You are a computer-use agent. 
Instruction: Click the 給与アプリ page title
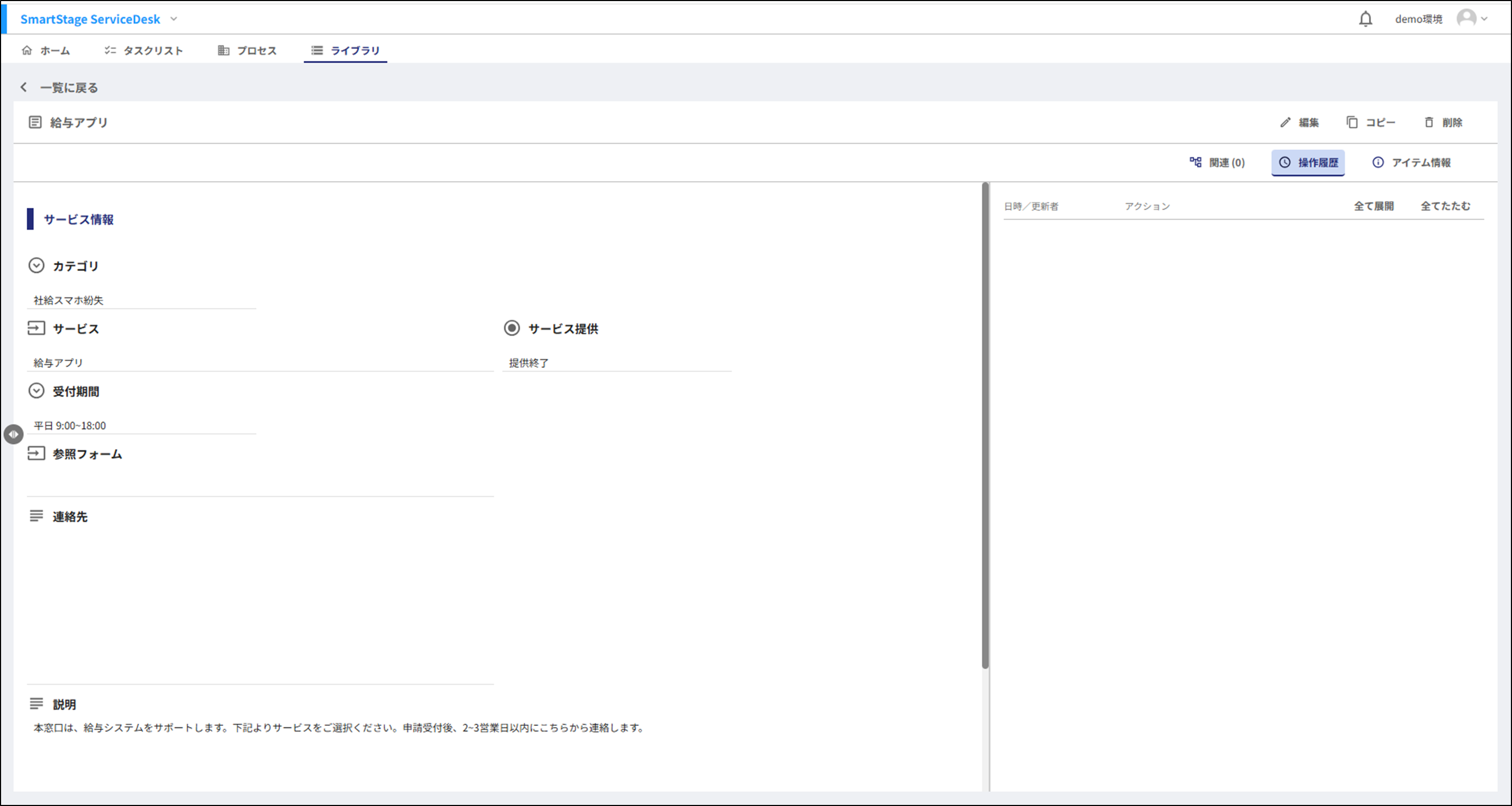(x=78, y=123)
